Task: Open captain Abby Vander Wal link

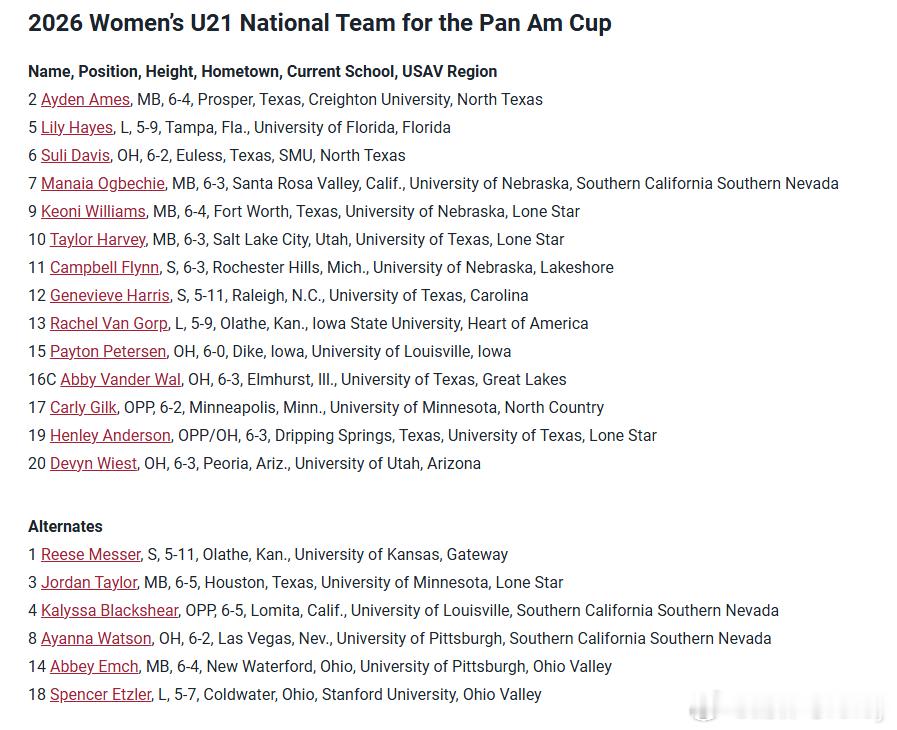Action: click(121, 380)
